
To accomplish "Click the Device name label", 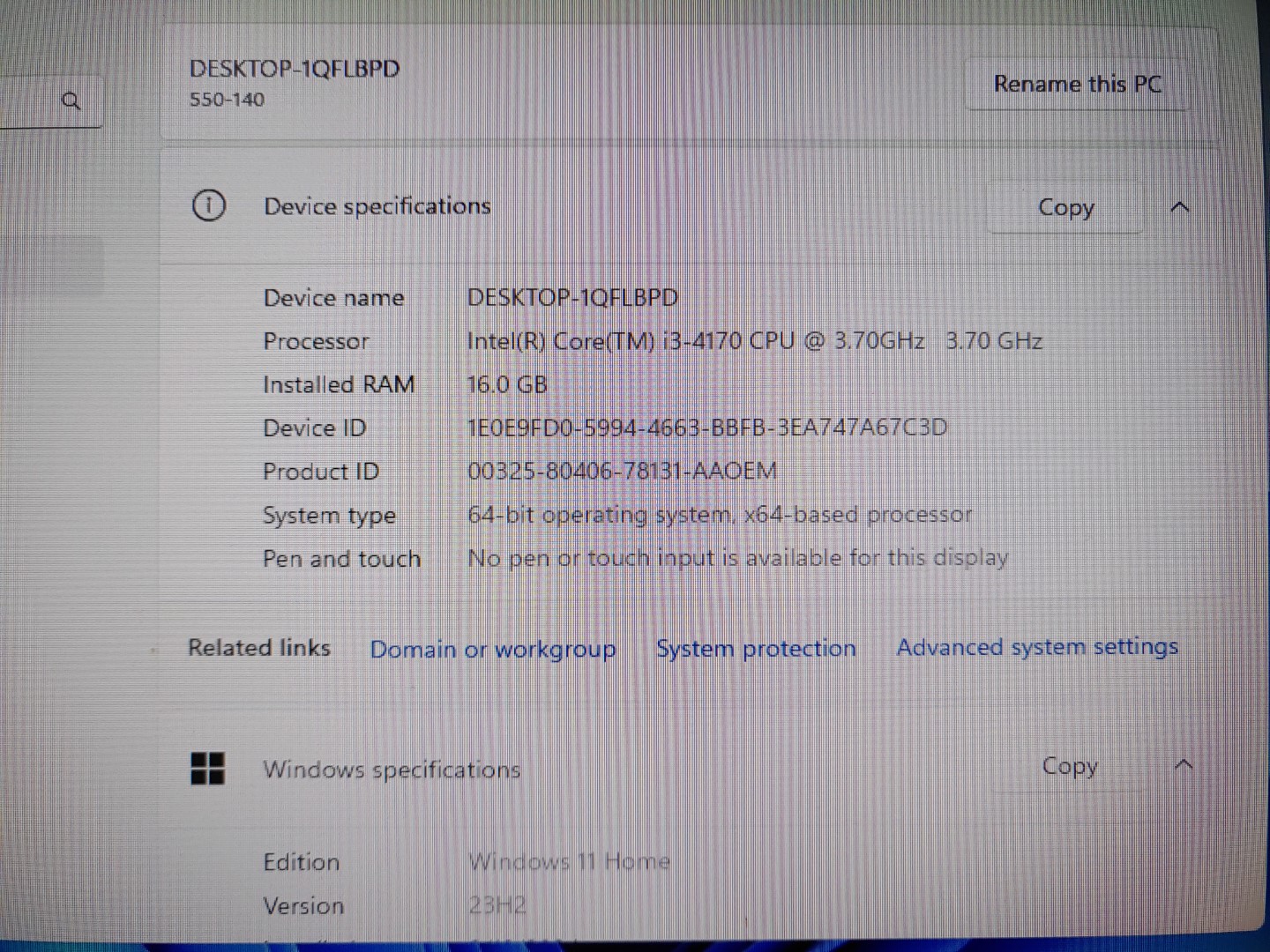I will tap(333, 298).
